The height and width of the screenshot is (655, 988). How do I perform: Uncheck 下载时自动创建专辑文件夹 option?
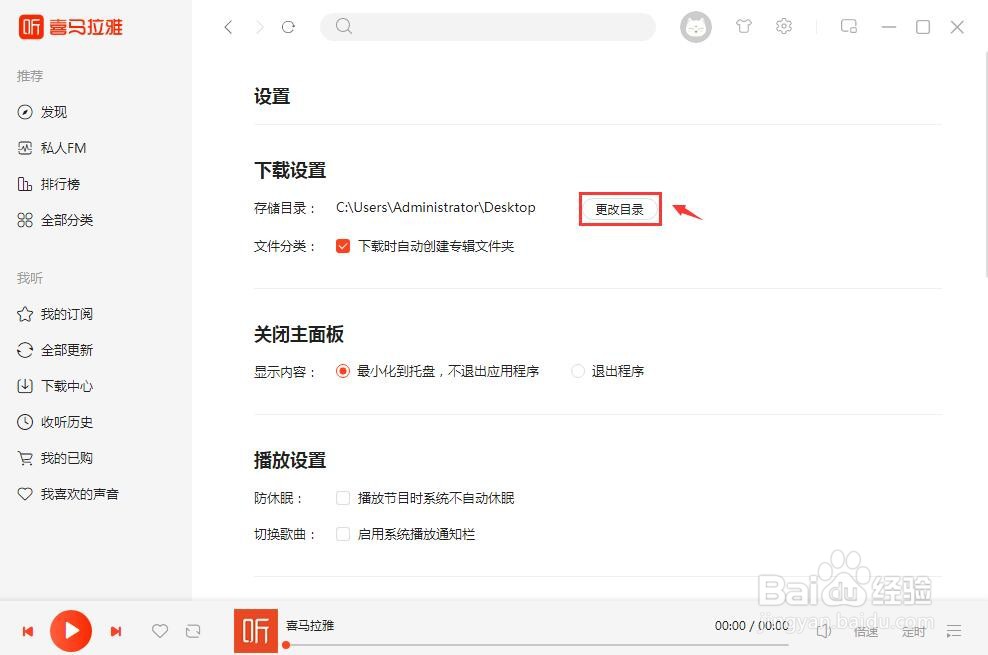point(343,245)
